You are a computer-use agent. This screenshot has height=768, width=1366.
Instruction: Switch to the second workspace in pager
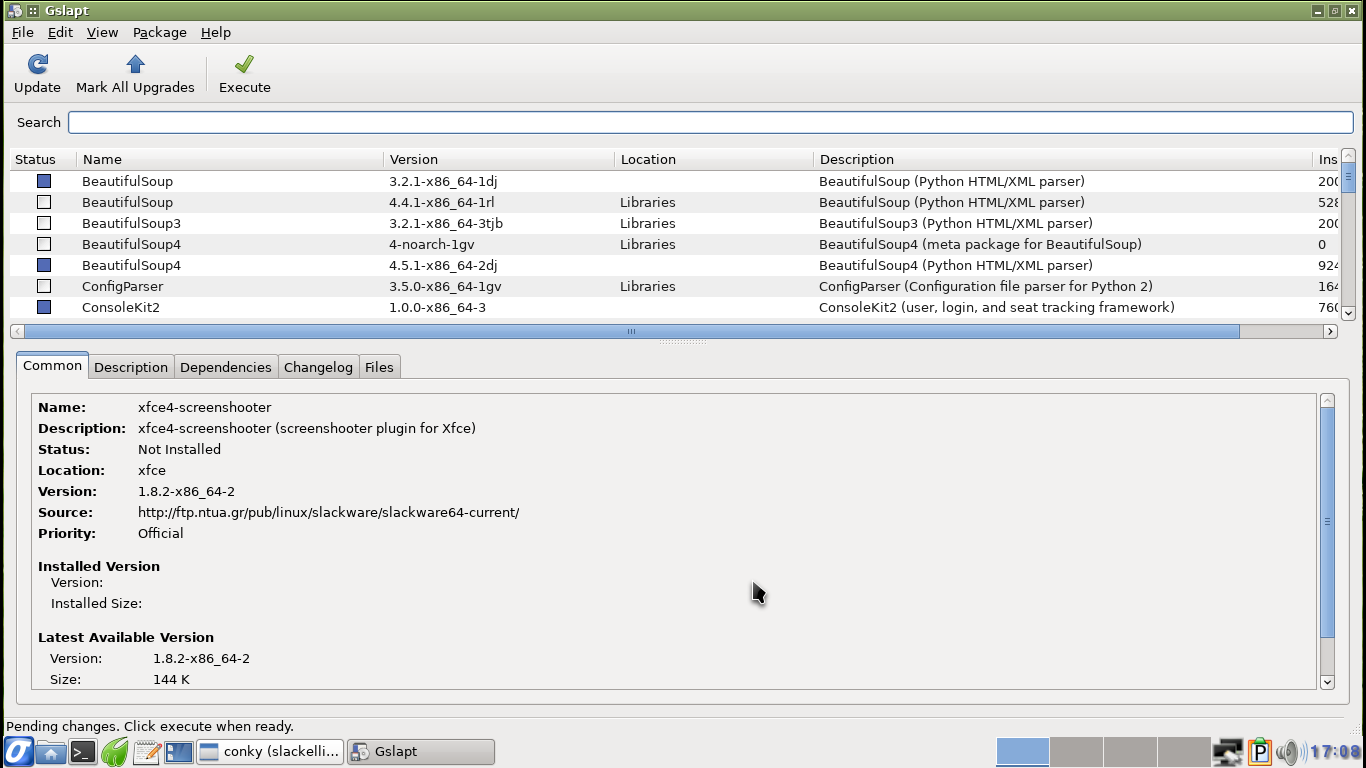1076,752
